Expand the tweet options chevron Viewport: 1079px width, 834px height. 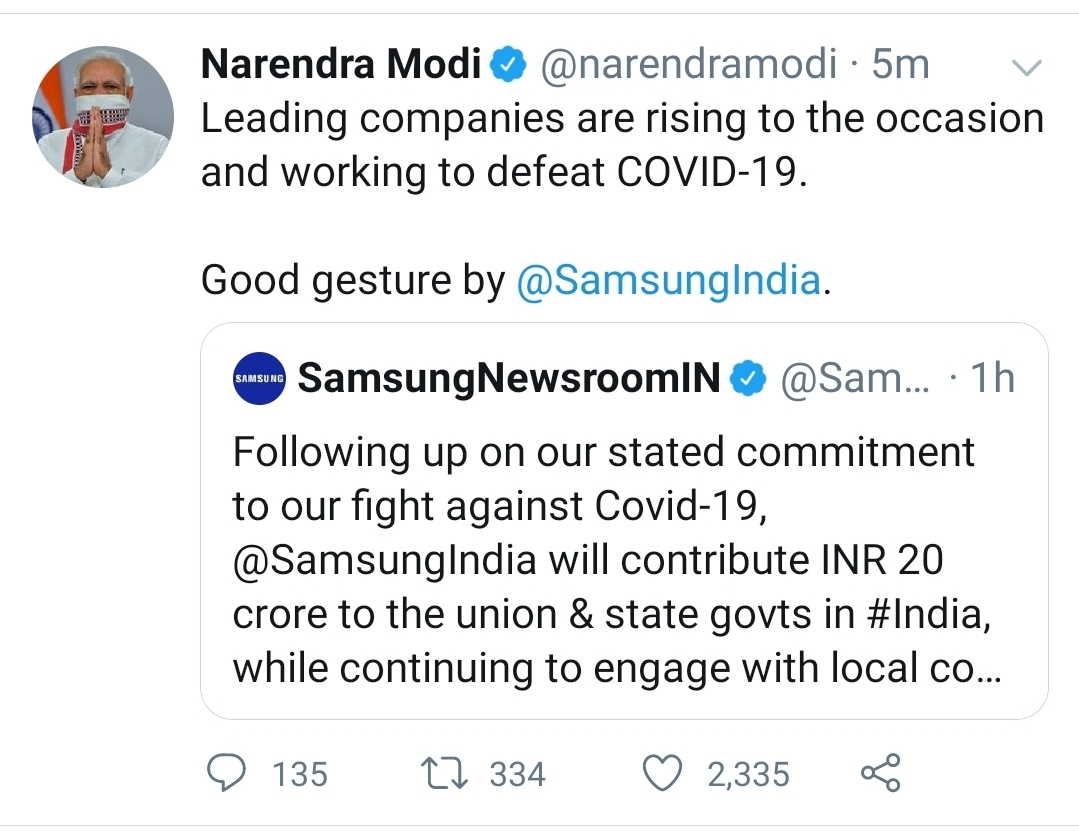[x=1027, y=67]
